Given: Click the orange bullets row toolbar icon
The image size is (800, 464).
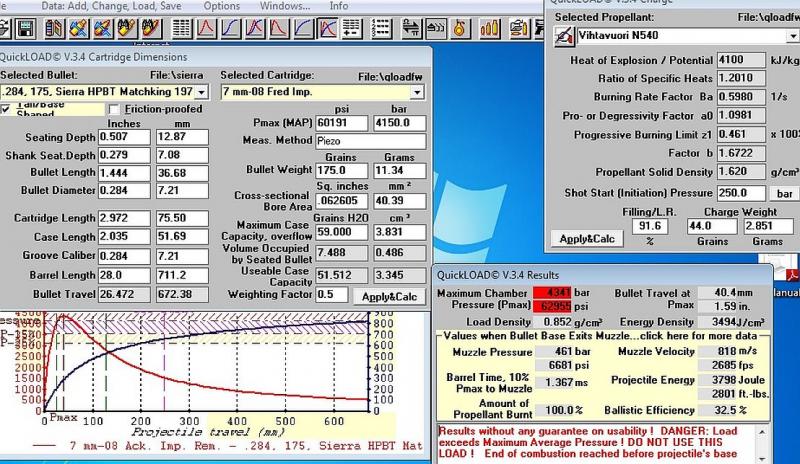Looking at the screenshot, I should coord(489,29).
